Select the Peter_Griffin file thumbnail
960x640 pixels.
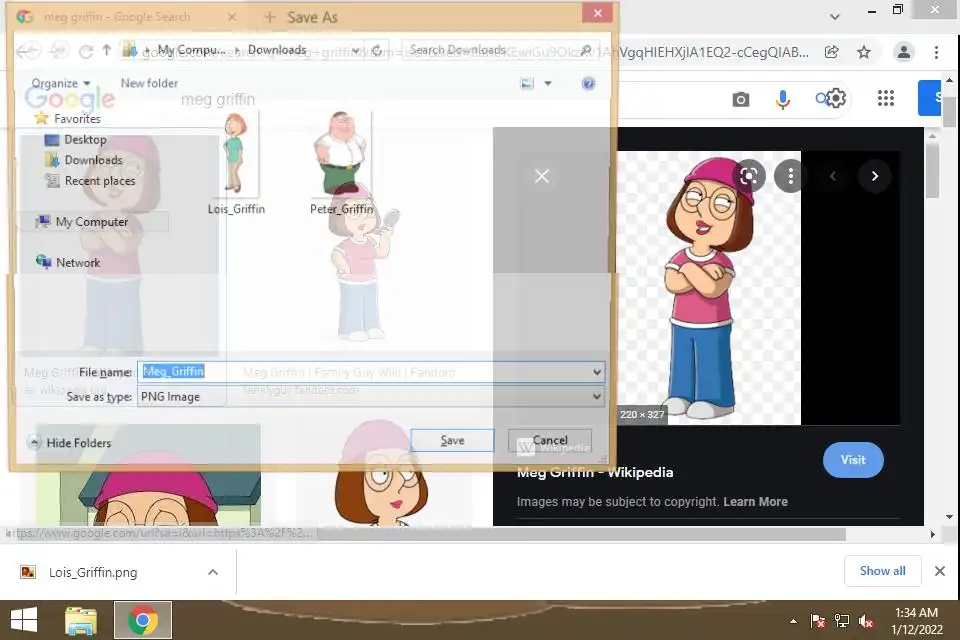tap(341, 163)
